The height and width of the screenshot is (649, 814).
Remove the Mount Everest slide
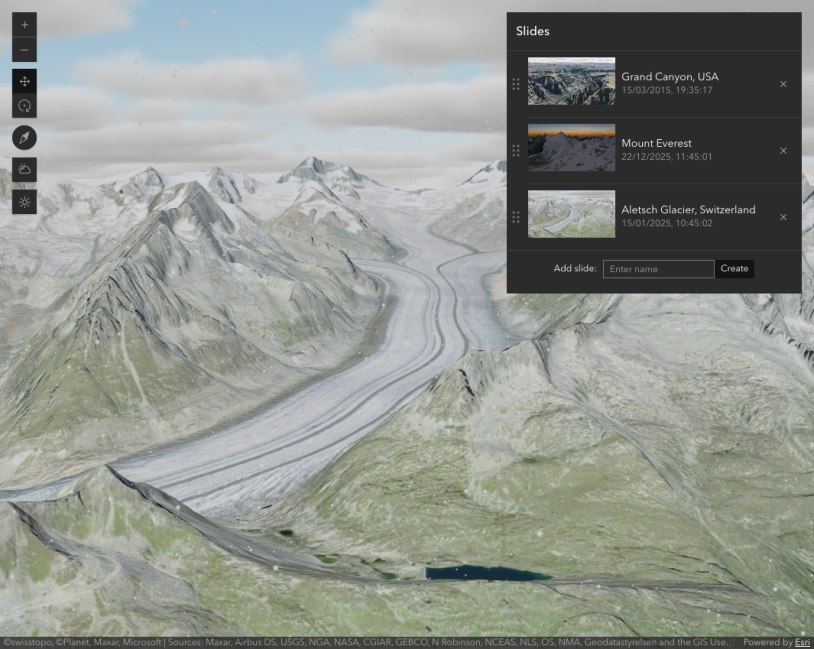pyautogui.click(x=783, y=151)
